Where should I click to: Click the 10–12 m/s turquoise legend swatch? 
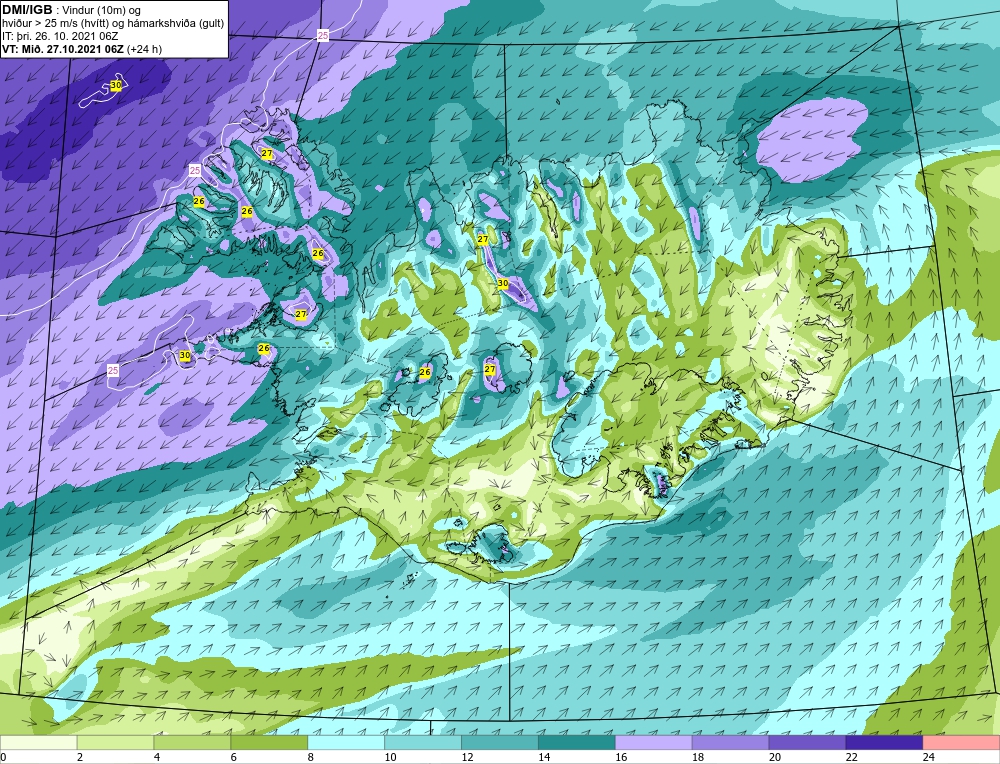[x=423, y=743]
